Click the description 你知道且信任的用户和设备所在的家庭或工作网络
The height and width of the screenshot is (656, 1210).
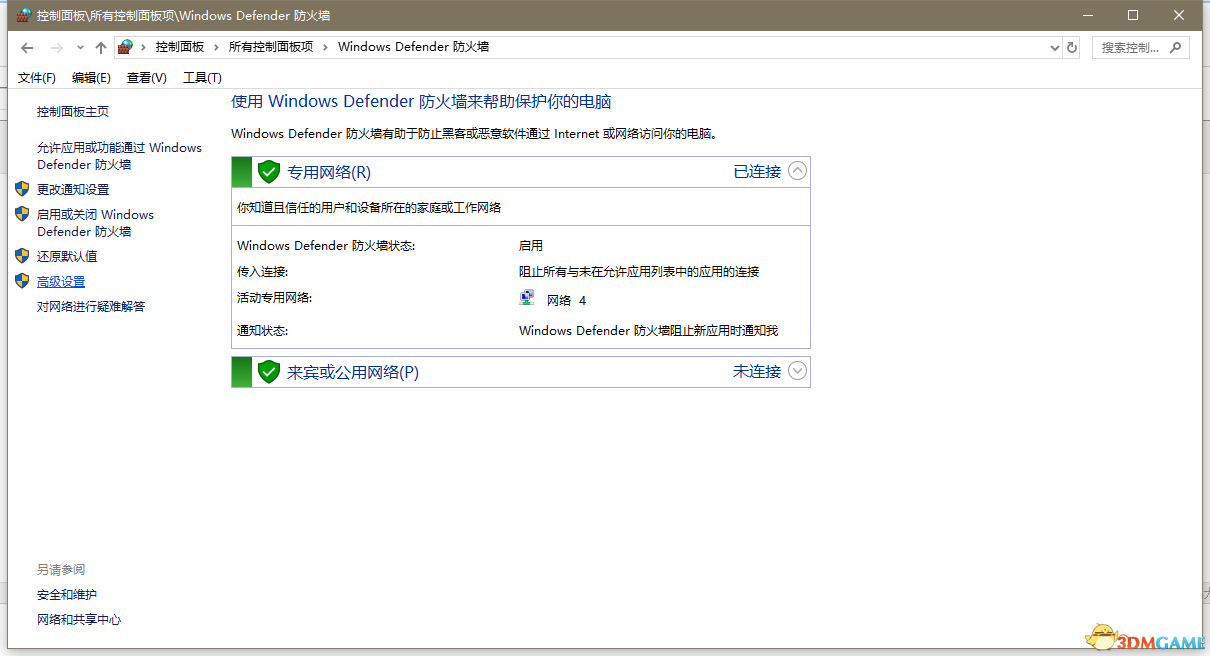click(369, 208)
